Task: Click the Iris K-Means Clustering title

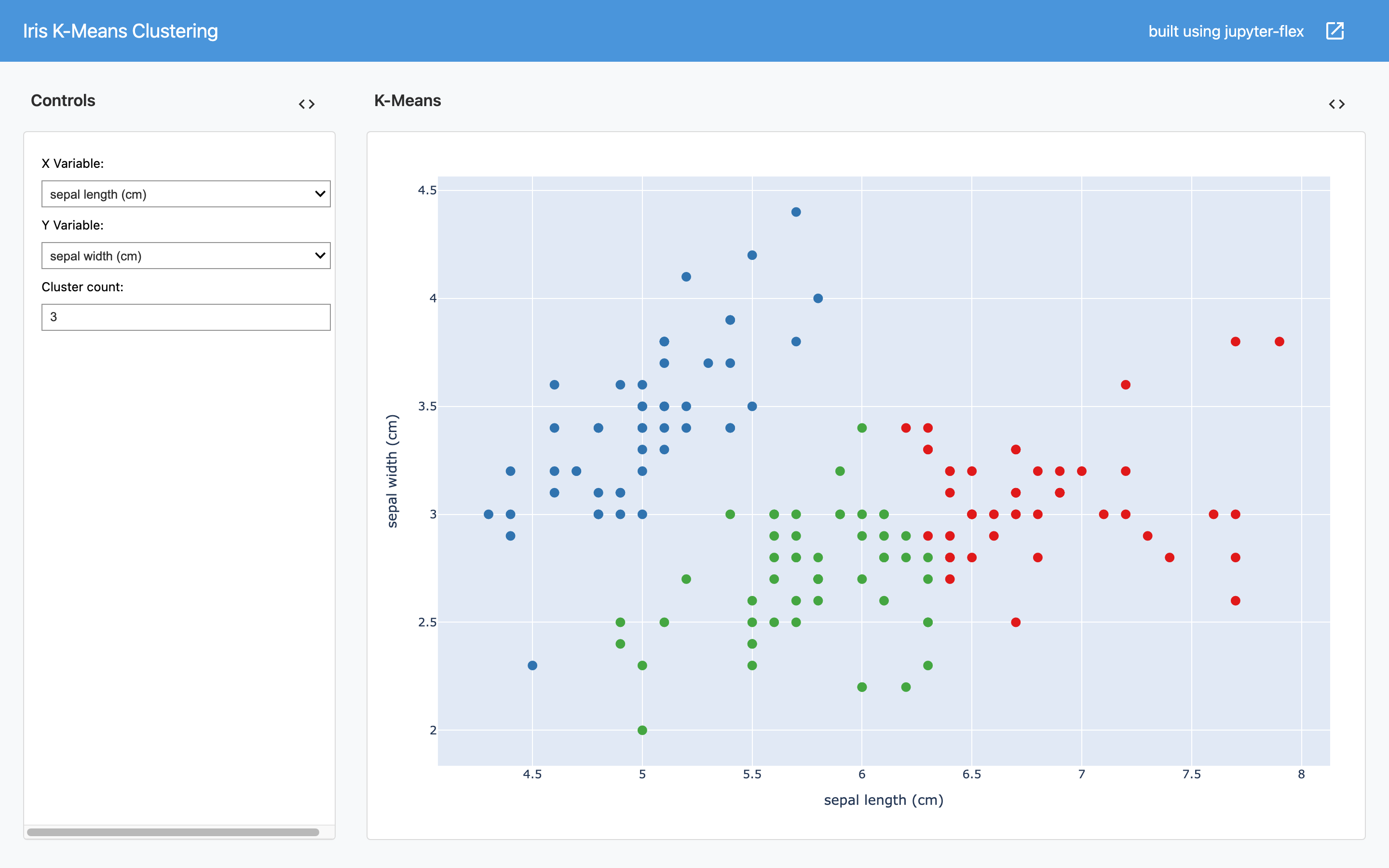Action: tap(120, 30)
